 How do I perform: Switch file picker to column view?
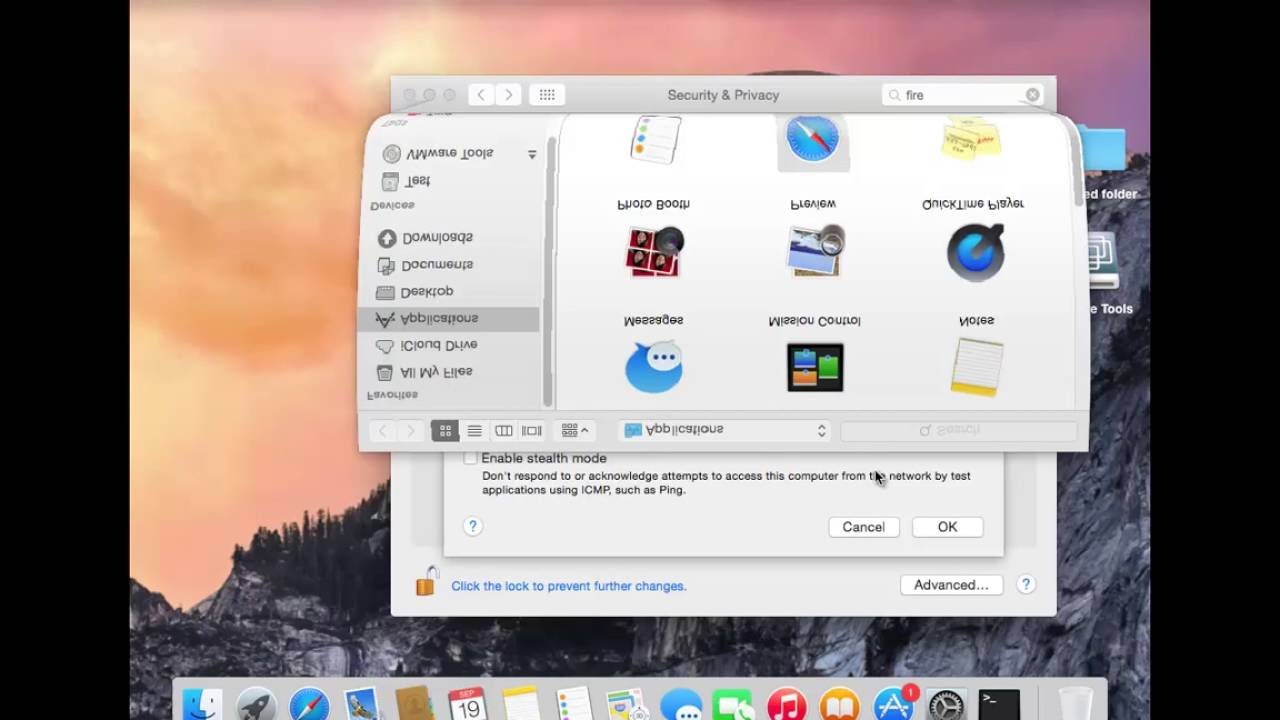coord(503,430)
